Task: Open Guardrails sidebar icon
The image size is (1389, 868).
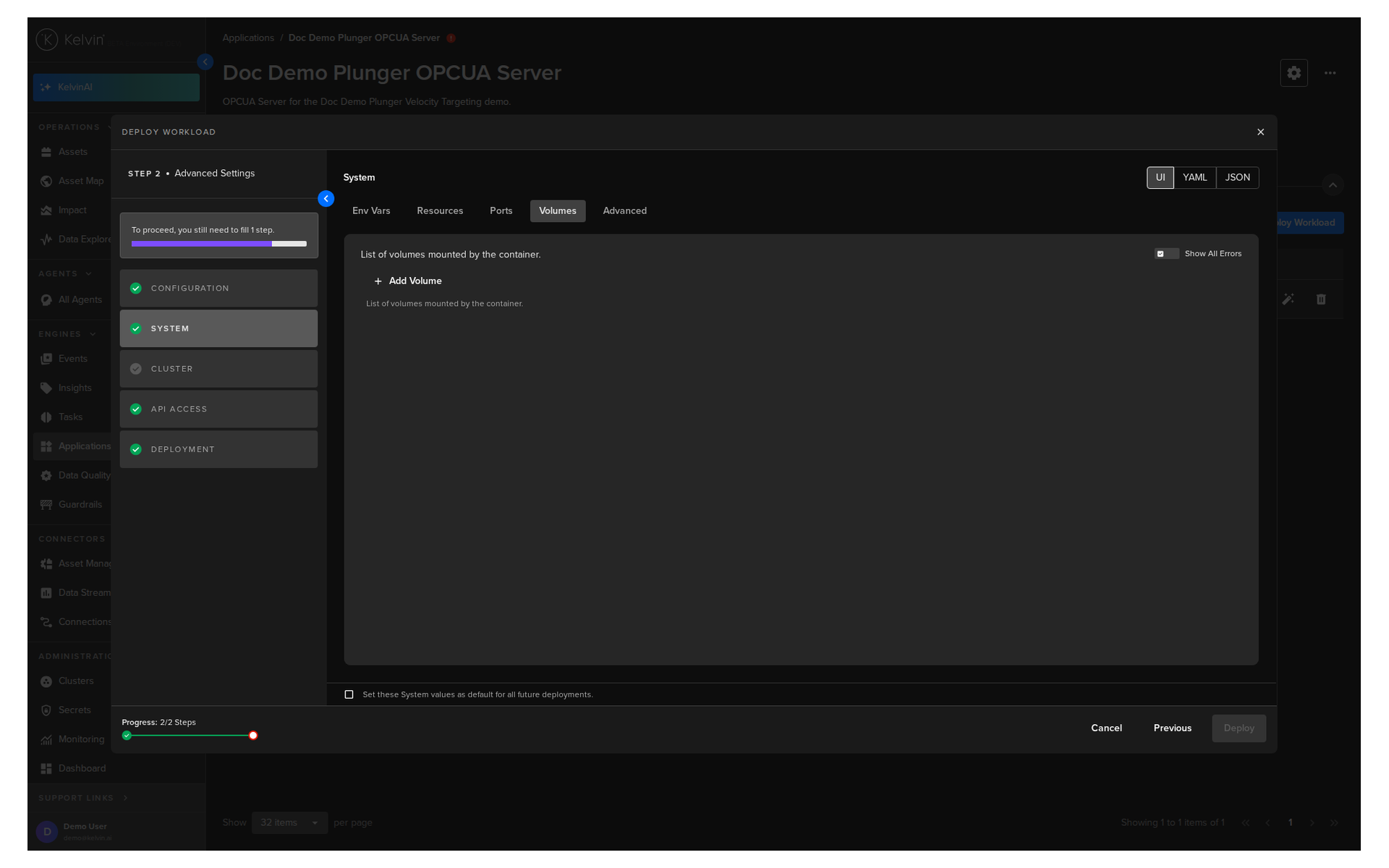Action: [46, 505]
